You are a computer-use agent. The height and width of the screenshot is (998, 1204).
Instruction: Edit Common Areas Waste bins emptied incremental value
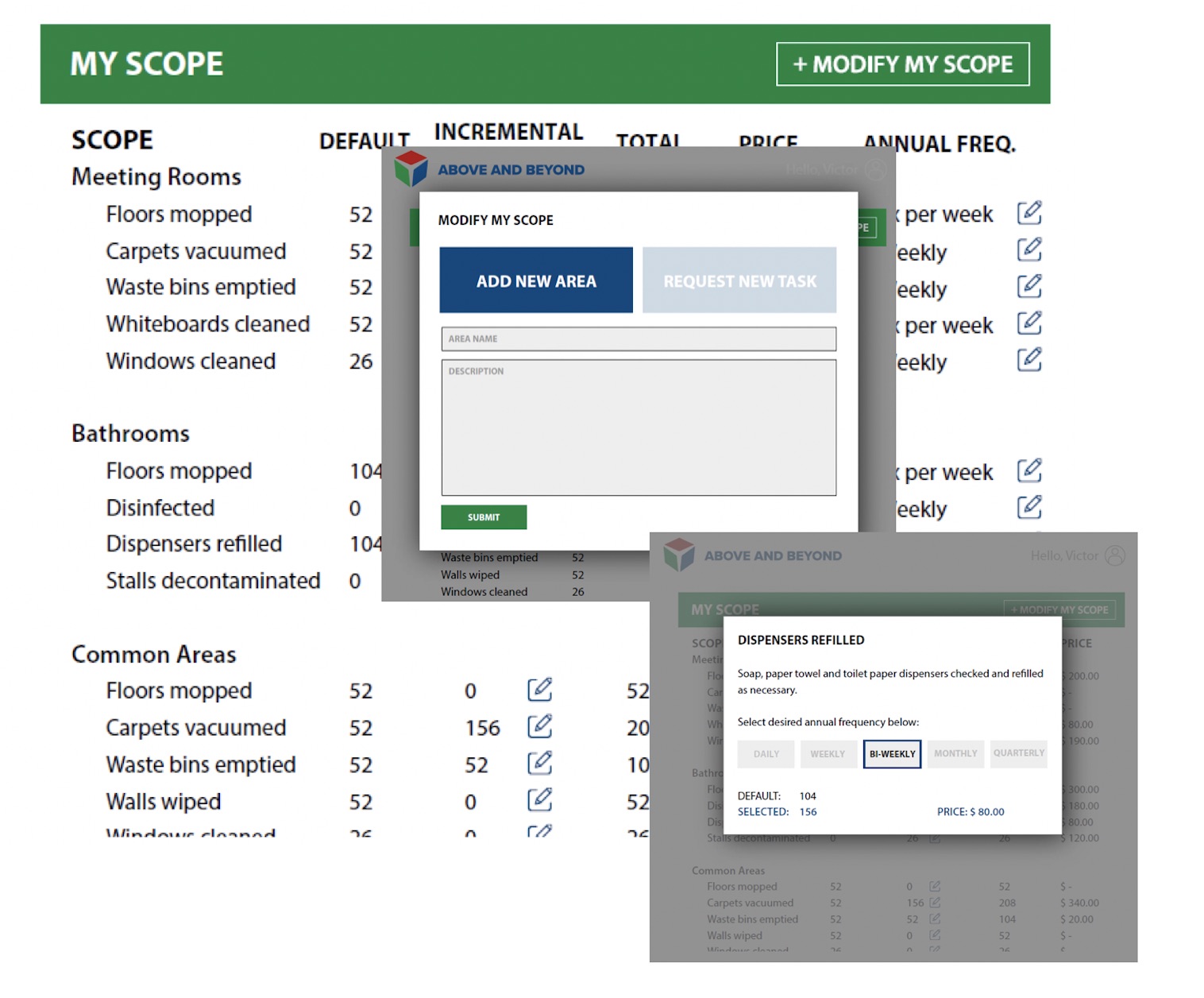pos(539,764)
